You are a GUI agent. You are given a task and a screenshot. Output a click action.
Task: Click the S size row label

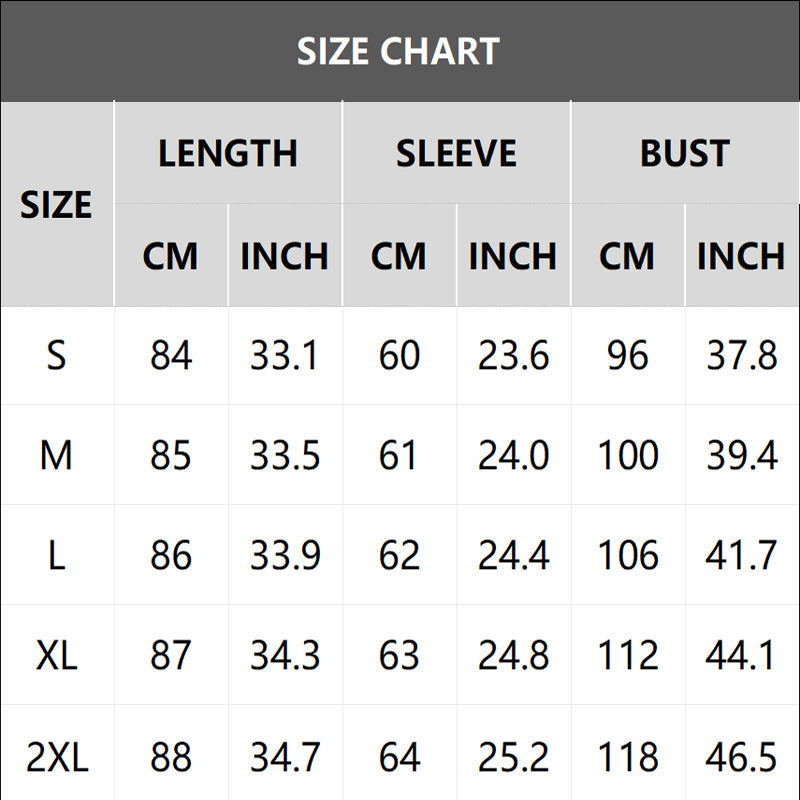tap(56, 356)
